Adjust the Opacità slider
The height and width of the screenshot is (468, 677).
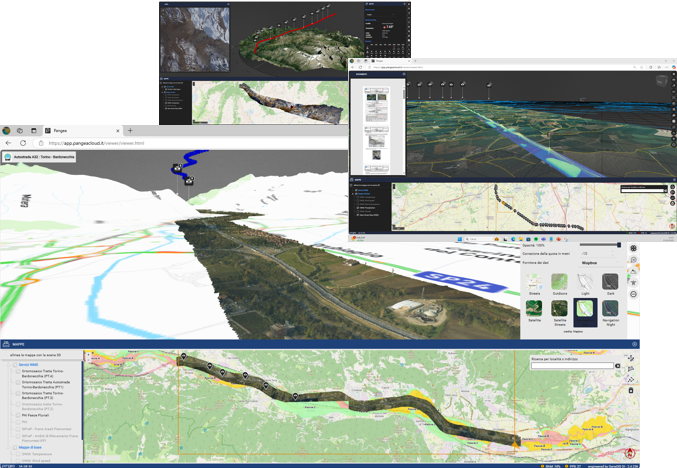pyautogui.click(x=618, y=245)
